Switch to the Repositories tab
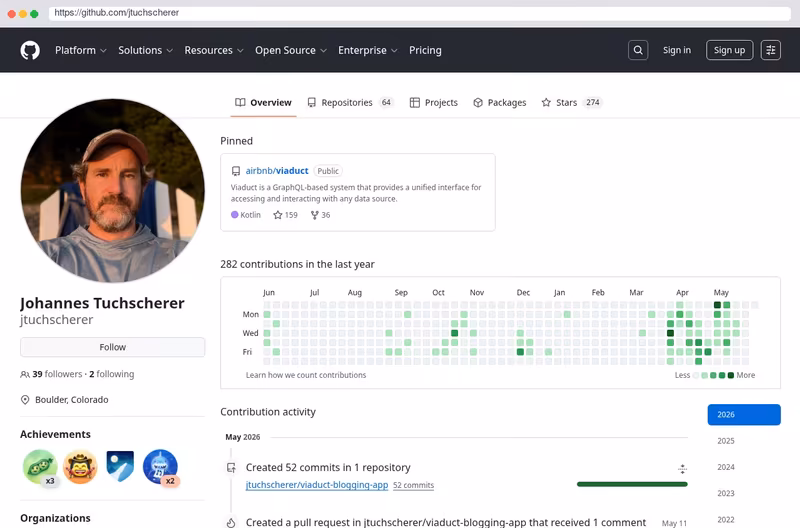Screen dimensions: 800x528 pos(351,103)
